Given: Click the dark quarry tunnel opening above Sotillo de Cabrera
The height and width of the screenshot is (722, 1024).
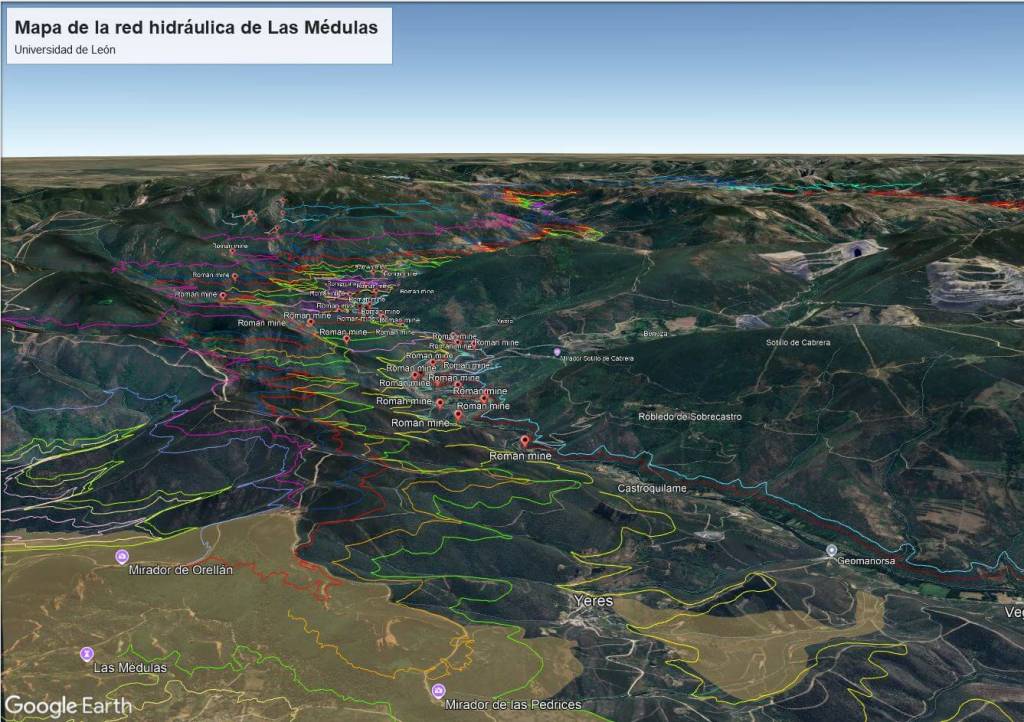Looking at the screenshot, I should click(x=857, y=251).
